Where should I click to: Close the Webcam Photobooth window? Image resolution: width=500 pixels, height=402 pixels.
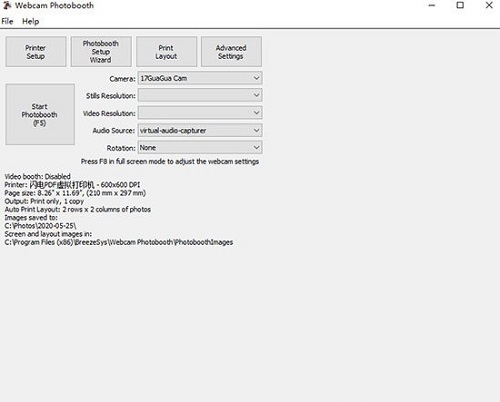(x=489, y=5)
